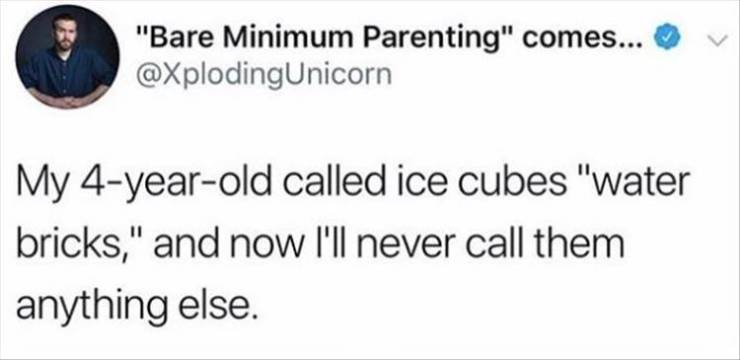Open the tweet author's profile picture
Viewport: 740px width, 360px height.
tap(67, 57)
